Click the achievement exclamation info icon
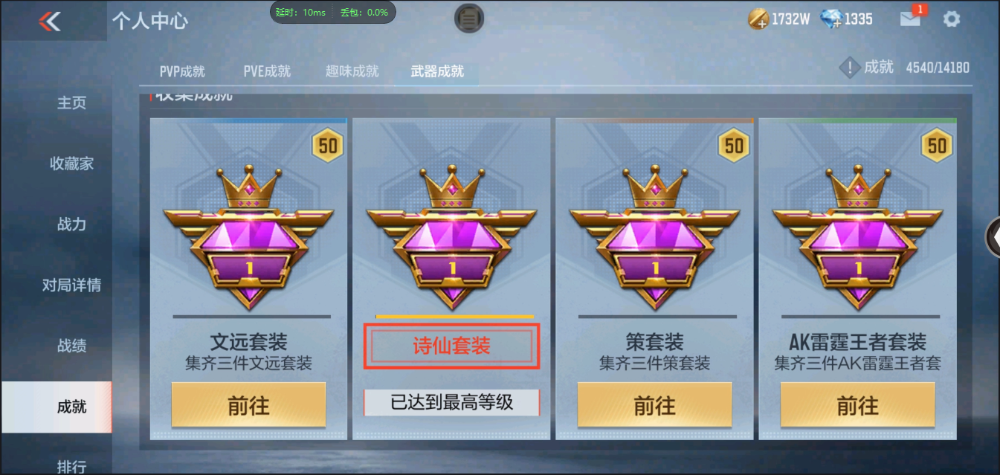1000x475 pixels. 849,68
